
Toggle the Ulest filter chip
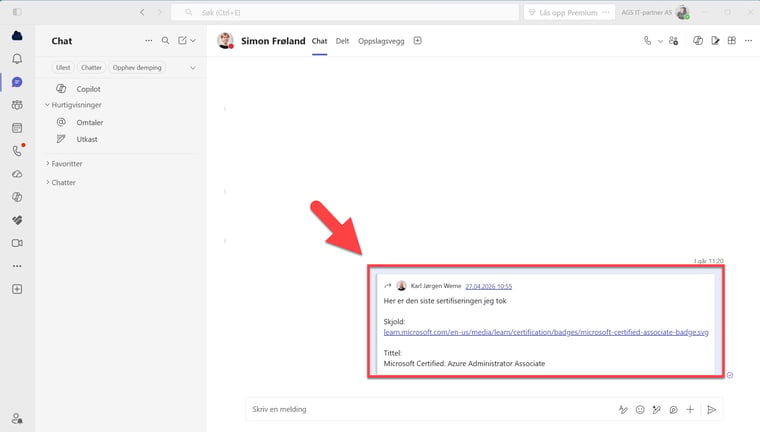[63, 67]
